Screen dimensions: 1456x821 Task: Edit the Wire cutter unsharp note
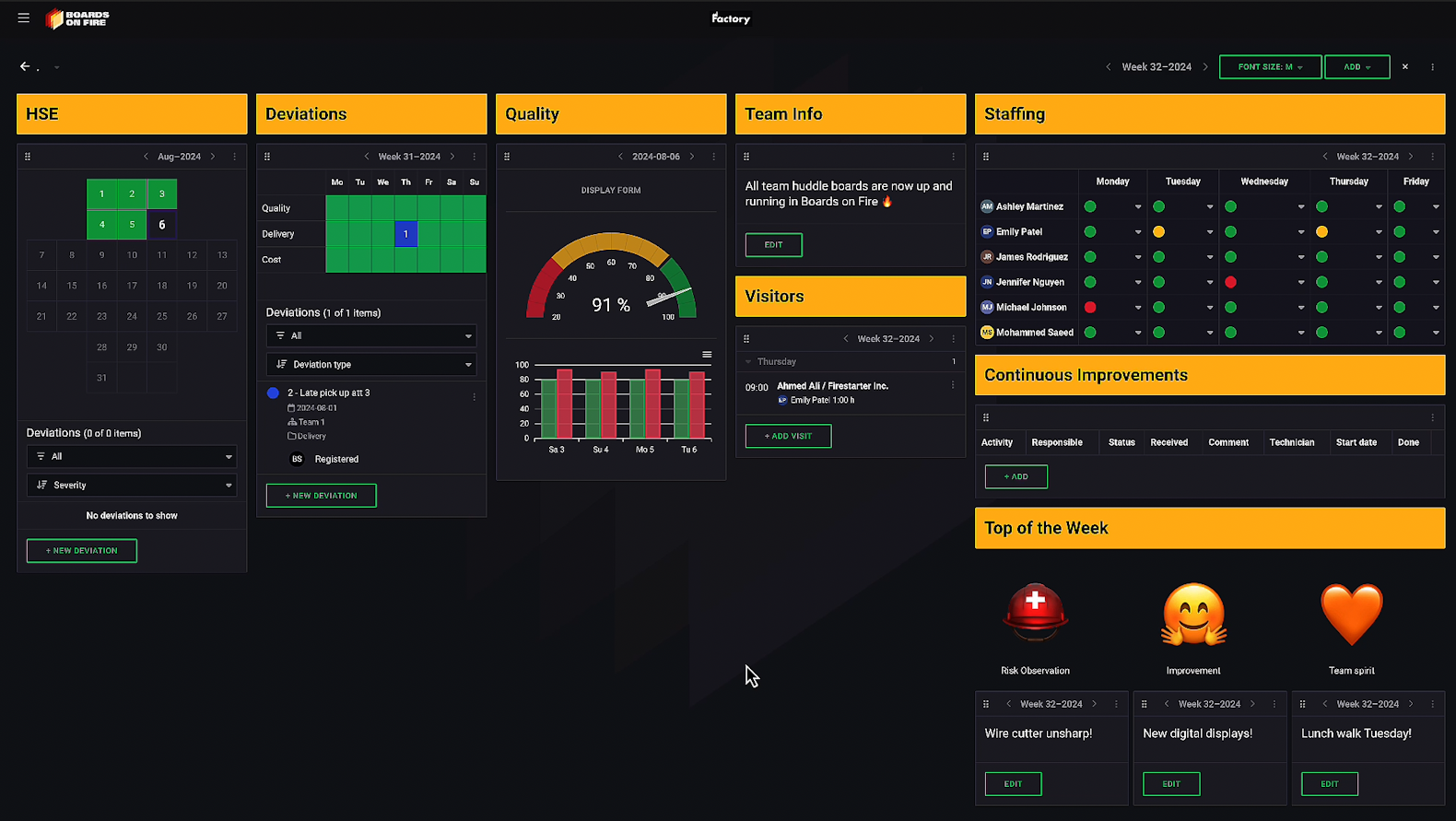coord(1014,784)
